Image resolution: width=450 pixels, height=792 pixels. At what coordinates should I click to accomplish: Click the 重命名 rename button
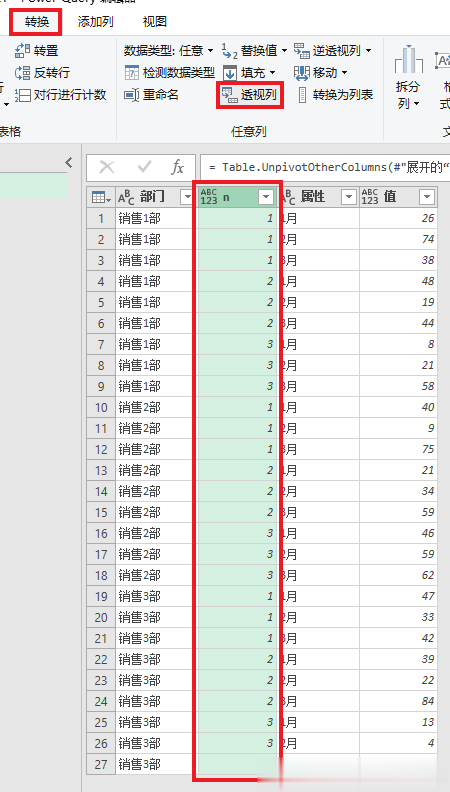point(152,94)
